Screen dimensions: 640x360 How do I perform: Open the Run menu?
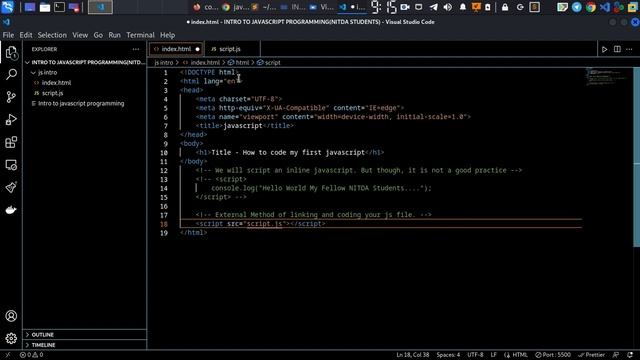tap(114, 35)
